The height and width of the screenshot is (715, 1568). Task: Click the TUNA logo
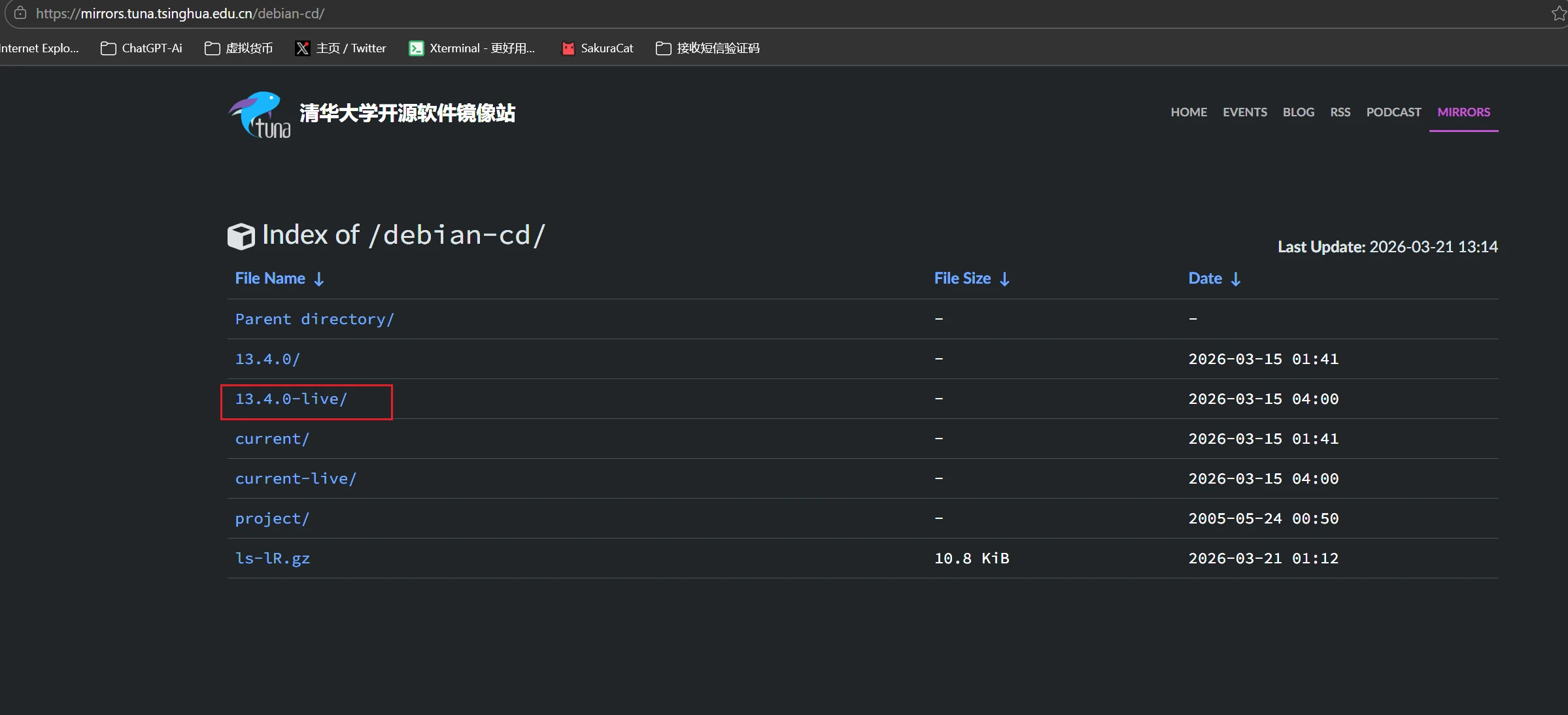[x=259, y=114]
